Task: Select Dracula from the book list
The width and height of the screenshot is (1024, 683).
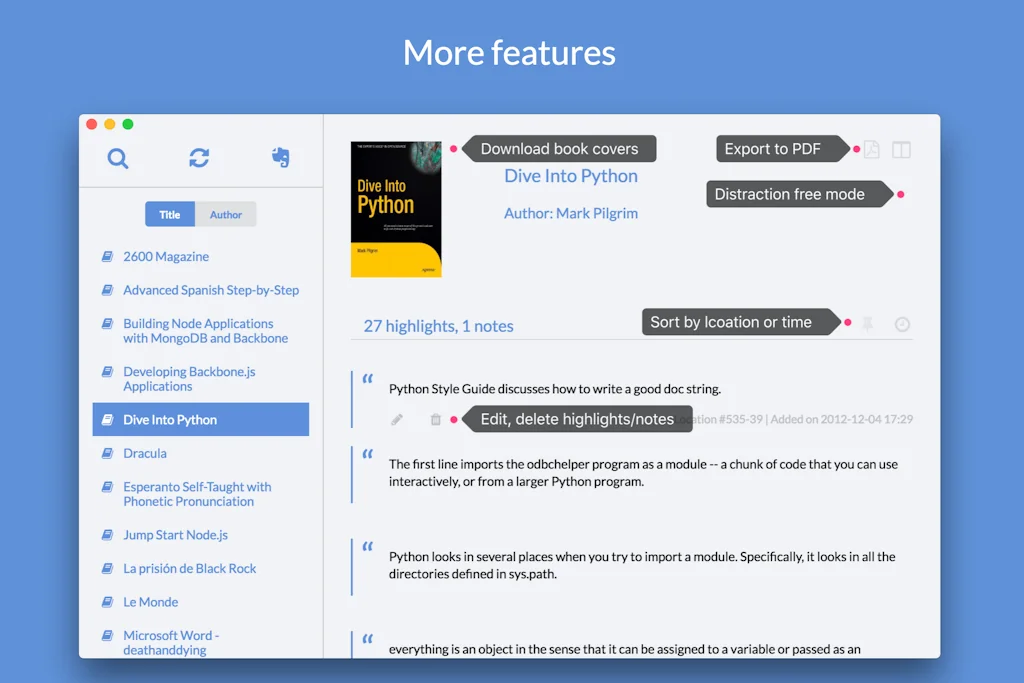Action: tap(144, 452)
